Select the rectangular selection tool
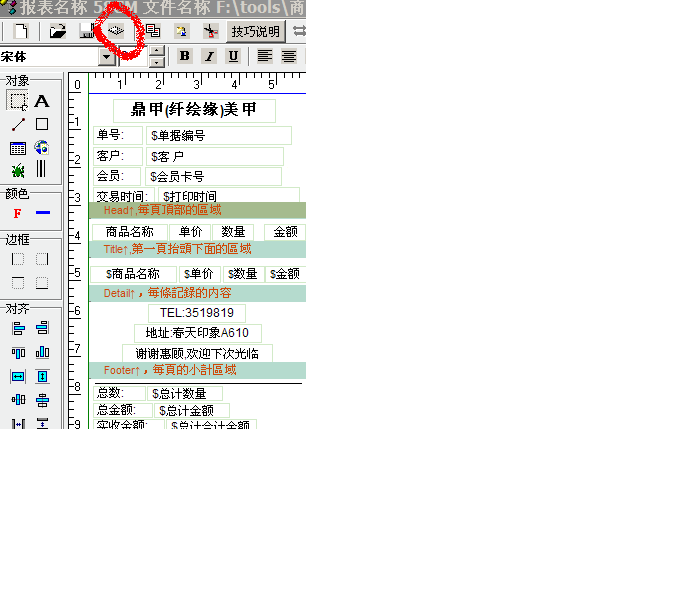Image resolution: width=684 pixels, height=595 pixels. tap(18, 101)
